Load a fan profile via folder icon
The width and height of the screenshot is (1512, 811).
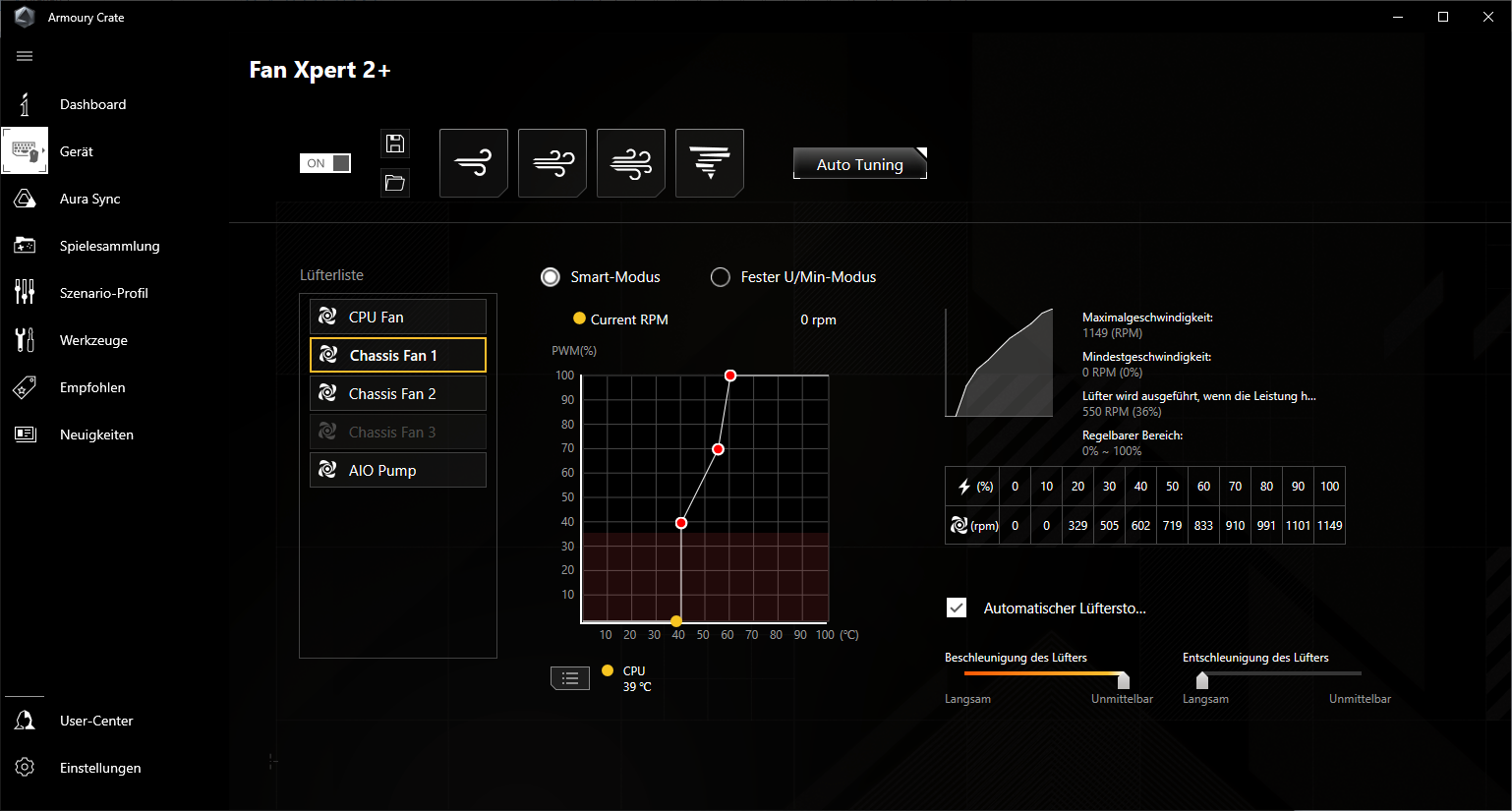click(x=395, y=183)
